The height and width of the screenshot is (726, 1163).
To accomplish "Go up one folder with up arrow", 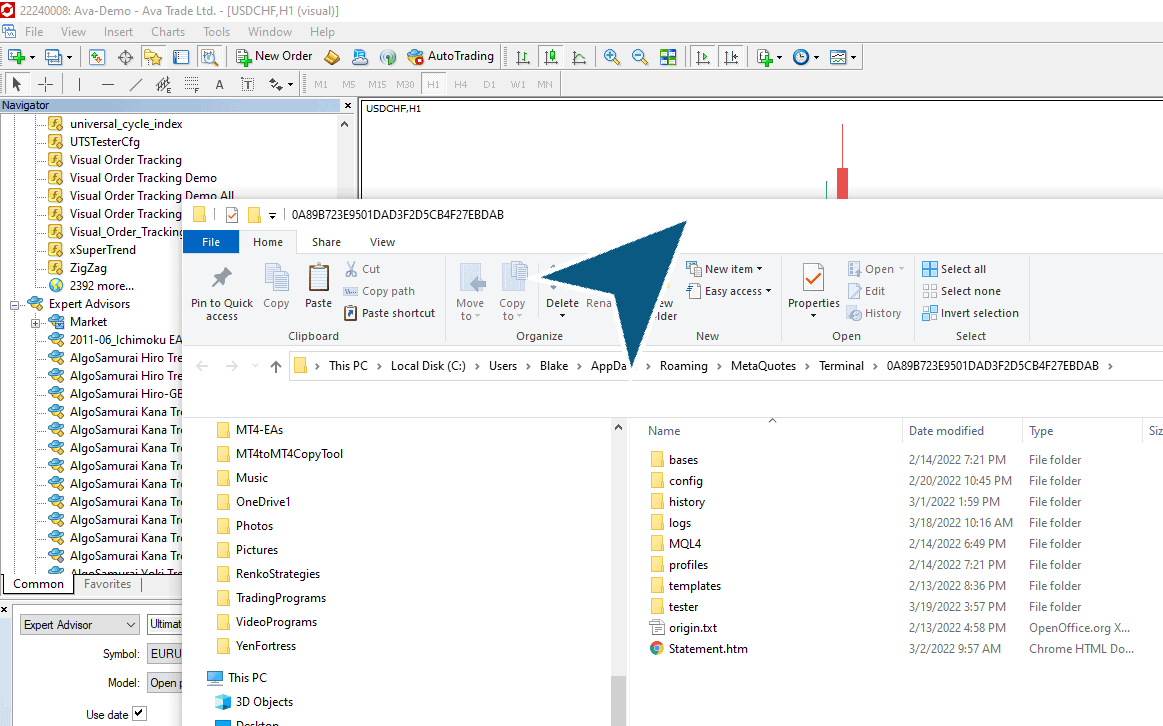I will [x=276, y=366].
